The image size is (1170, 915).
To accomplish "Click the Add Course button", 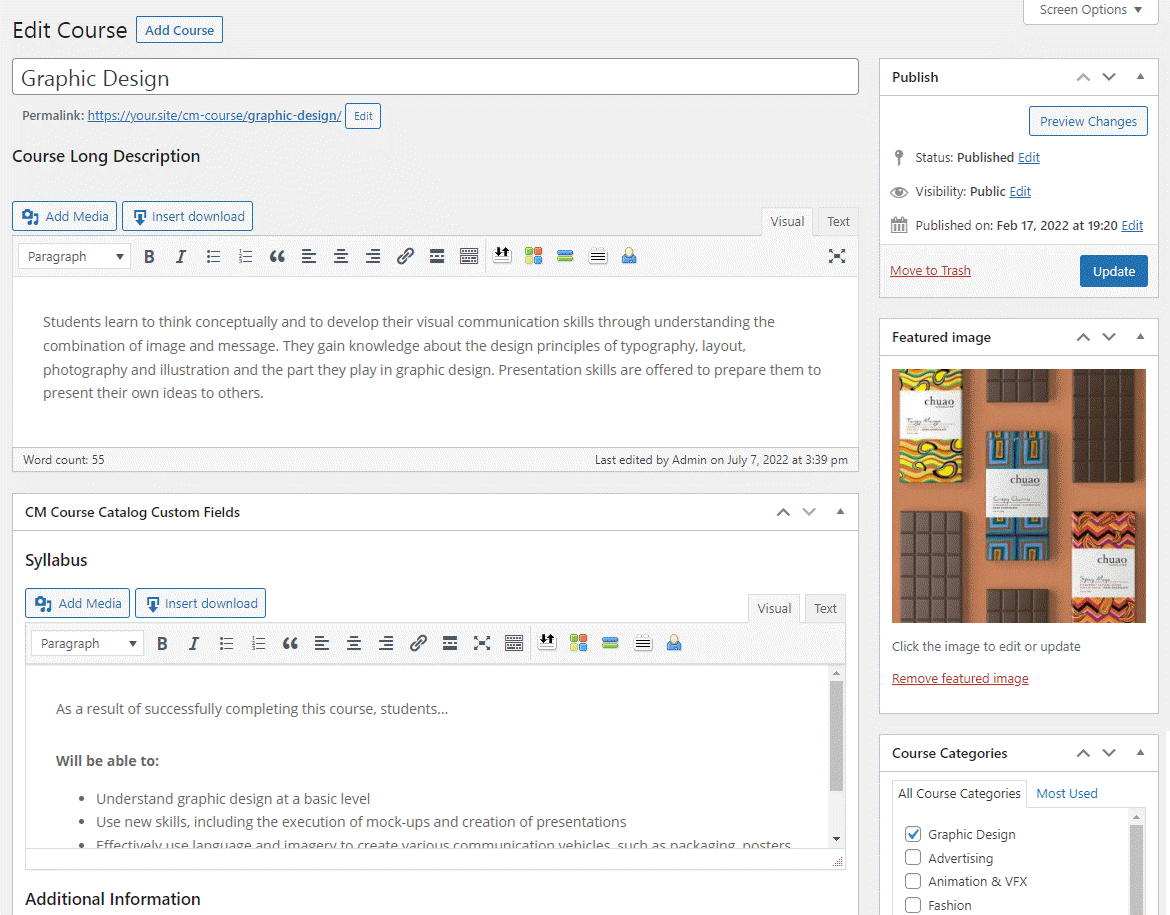I will click(x=180, y=30).
